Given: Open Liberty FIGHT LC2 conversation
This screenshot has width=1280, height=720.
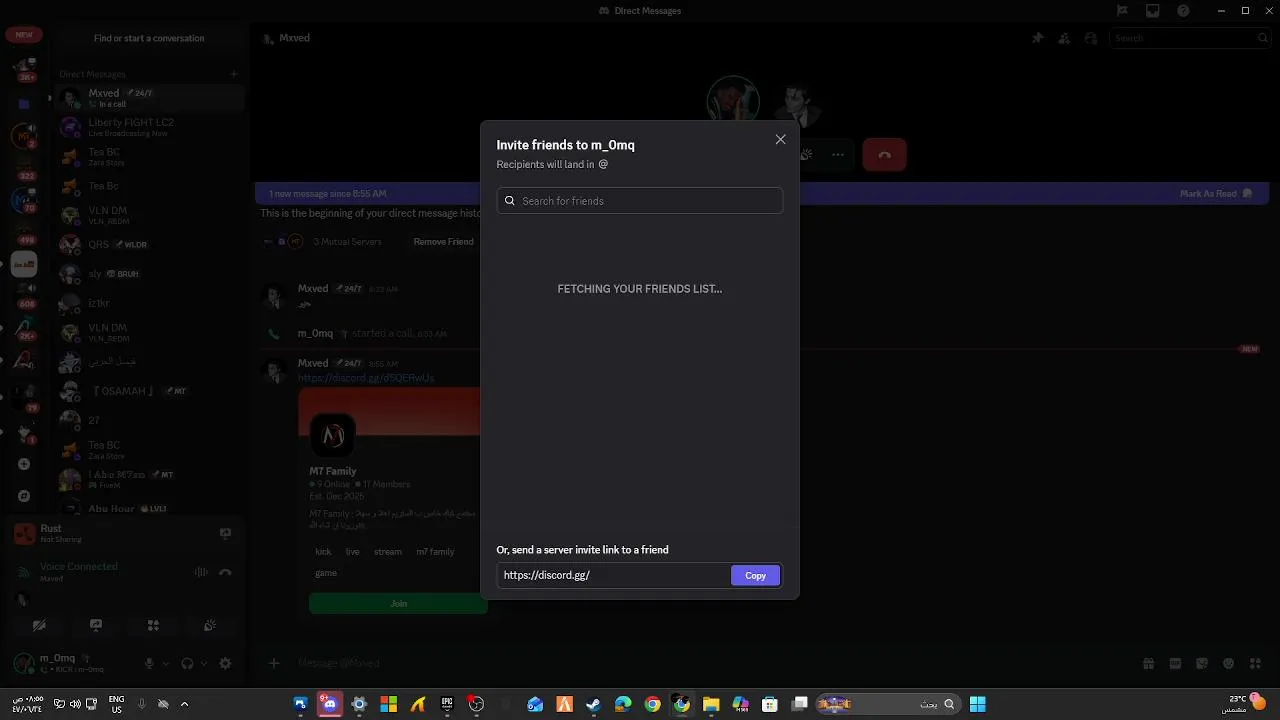Looking at the screenshot, I should 150,127.
